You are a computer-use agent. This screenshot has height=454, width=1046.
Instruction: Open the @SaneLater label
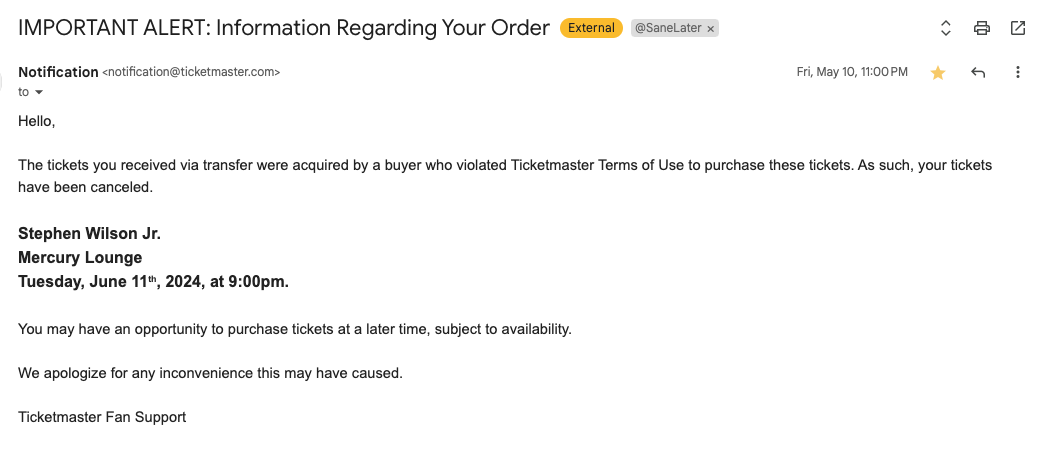click(668, 28)
